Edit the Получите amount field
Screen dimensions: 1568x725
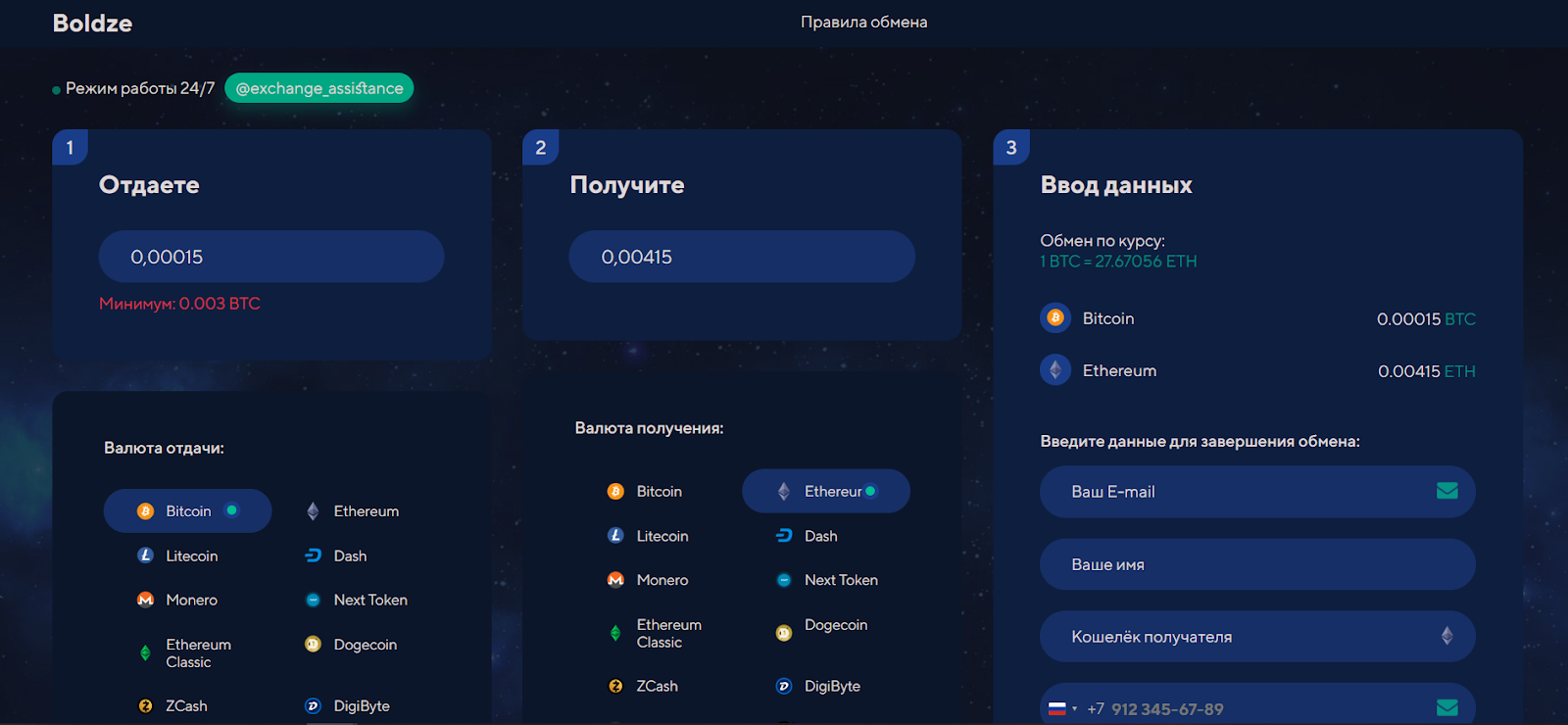click(x=742, y=257)
